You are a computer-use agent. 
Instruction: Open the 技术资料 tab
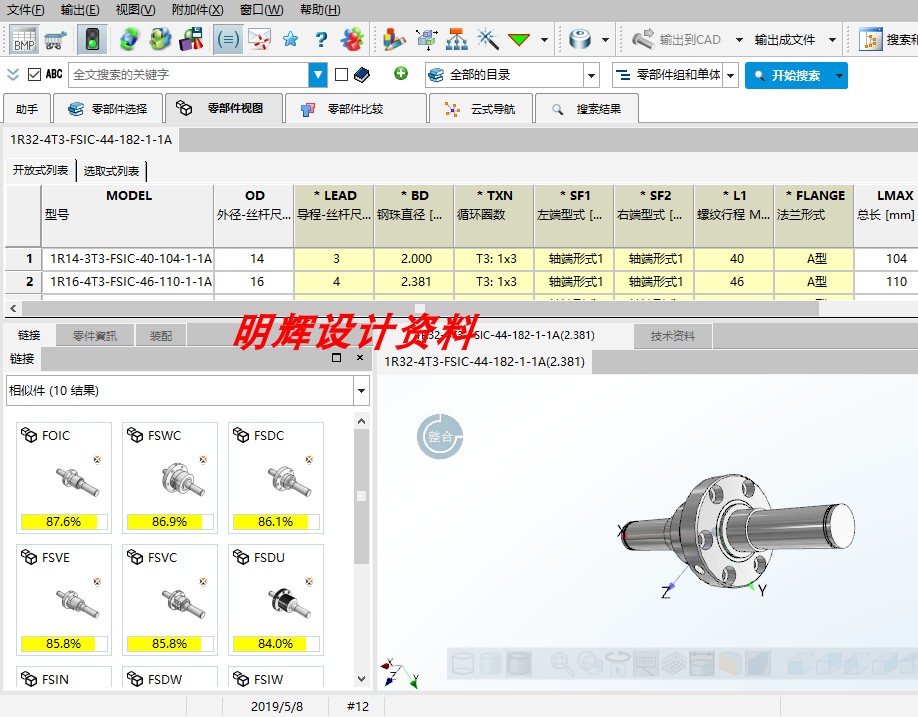[673, 336]
